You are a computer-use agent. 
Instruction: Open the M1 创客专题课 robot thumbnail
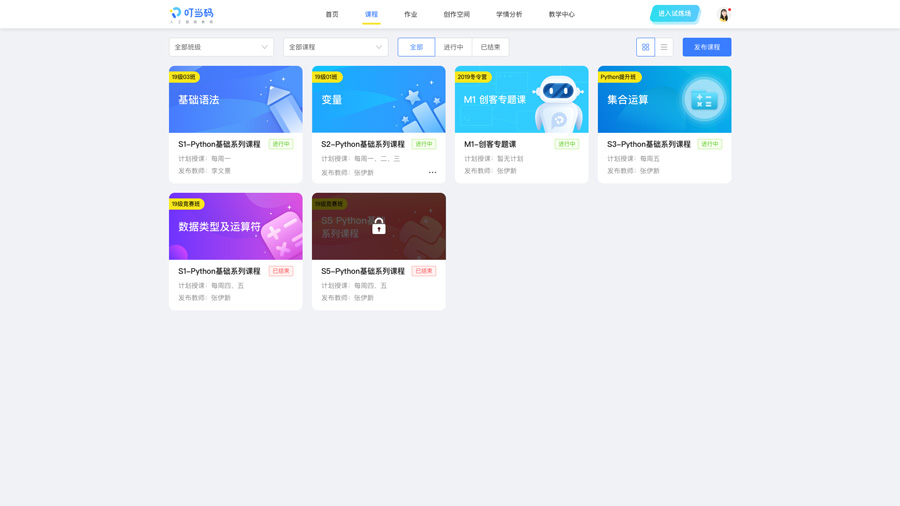pos(521,99)
